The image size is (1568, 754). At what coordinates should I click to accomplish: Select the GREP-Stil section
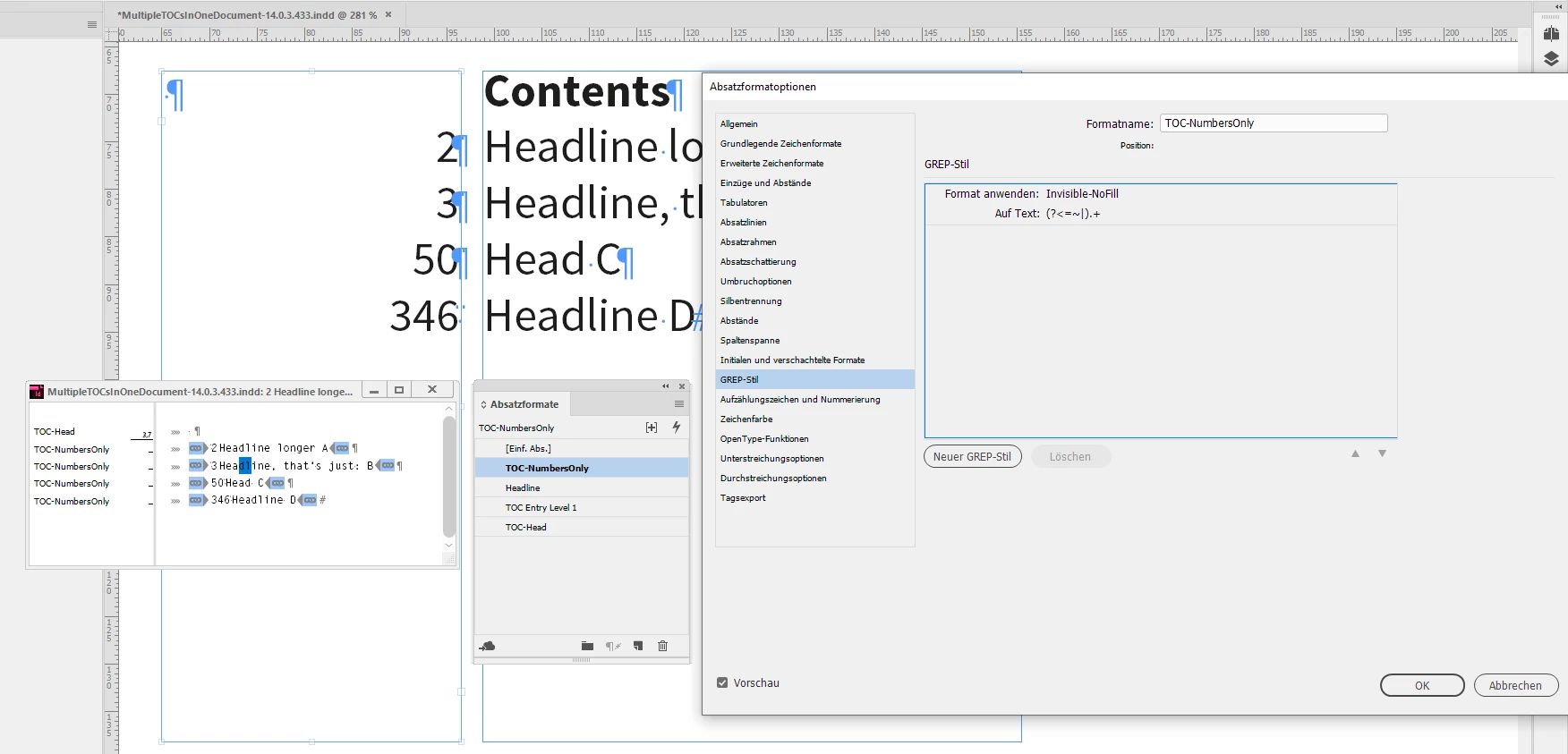[814, 379]
